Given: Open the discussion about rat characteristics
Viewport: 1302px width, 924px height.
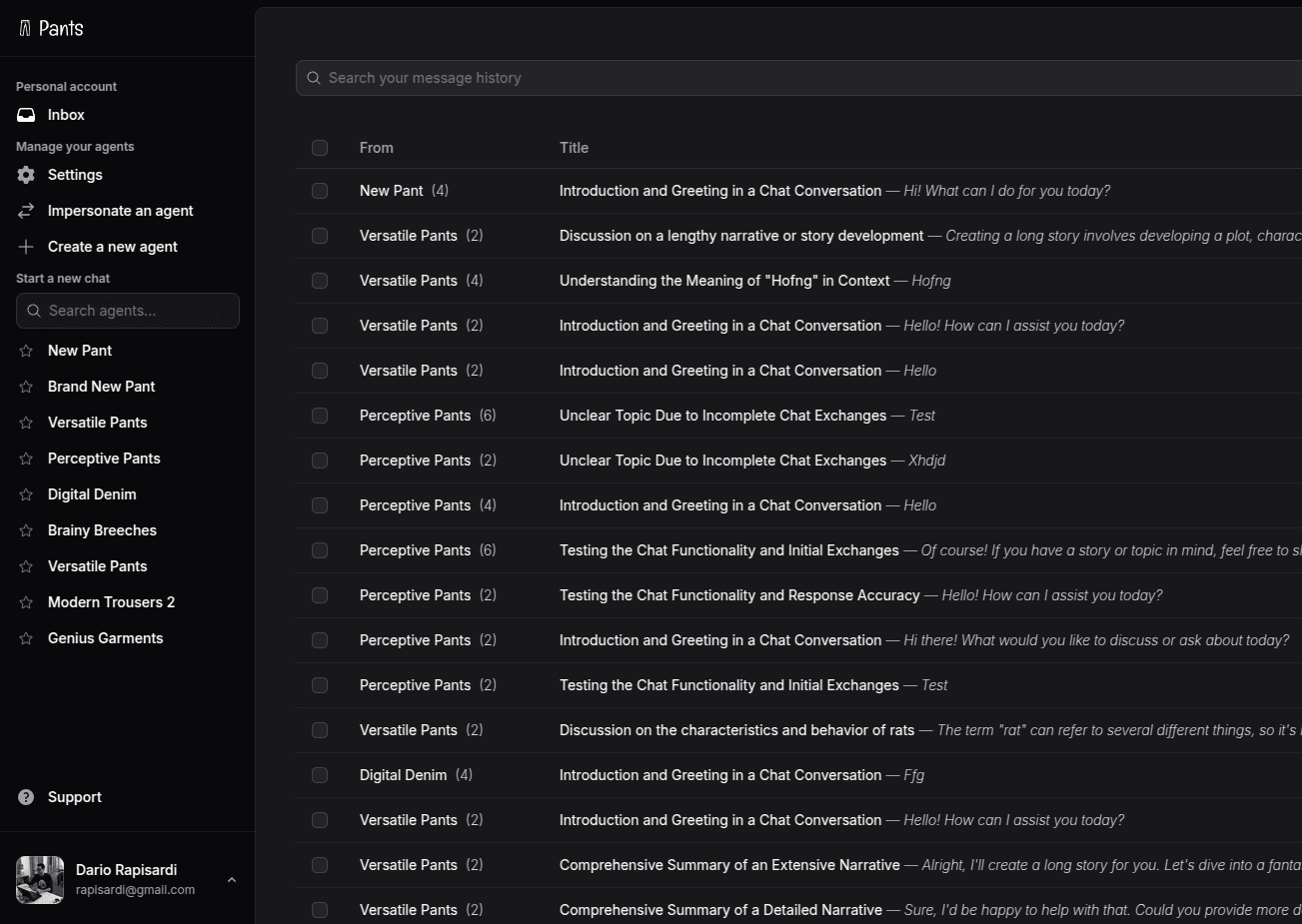Looking at the screenshot, I should point(736,730).
